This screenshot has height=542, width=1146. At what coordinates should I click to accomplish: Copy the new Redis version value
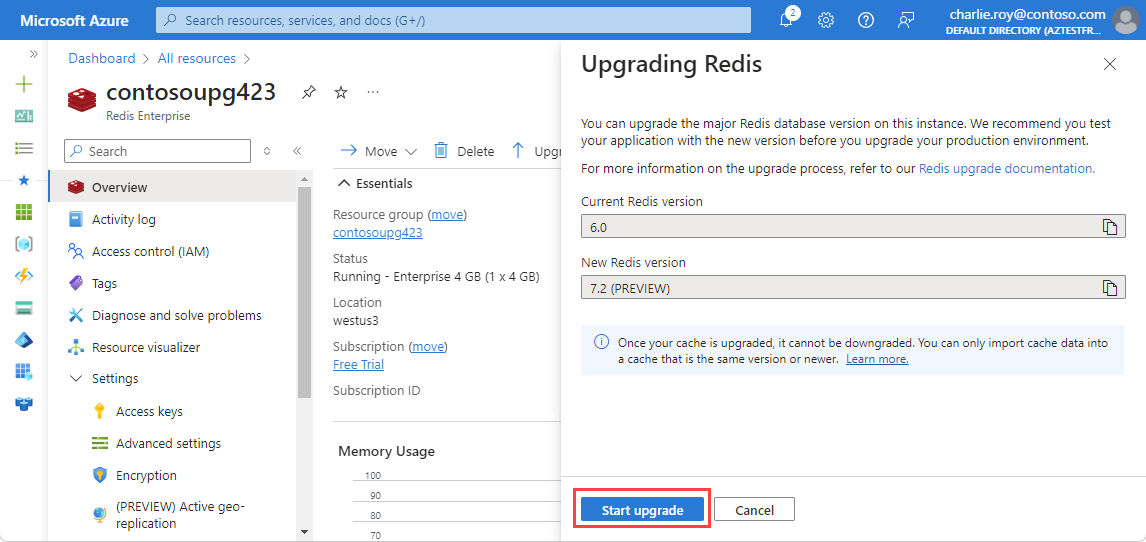point(1109,288)
